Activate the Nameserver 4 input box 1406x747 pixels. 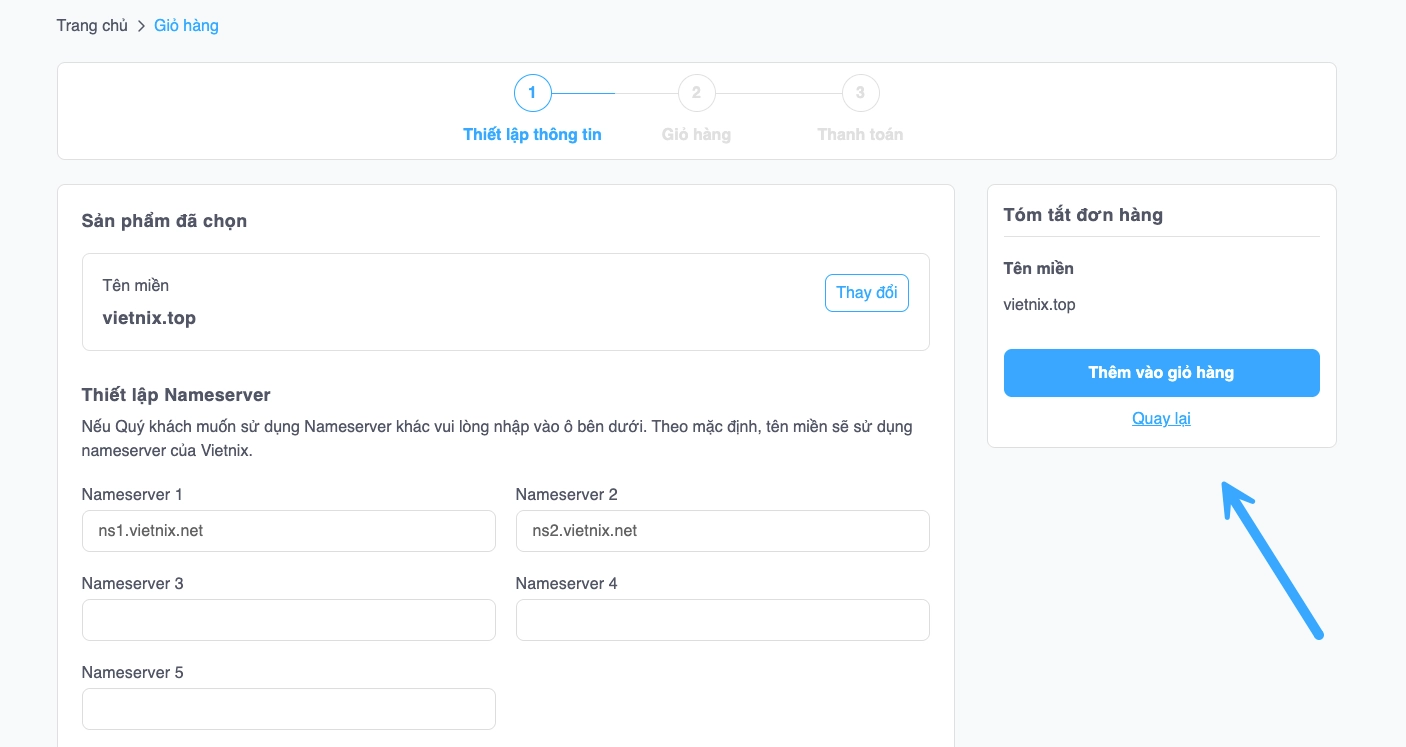point(722,620)
